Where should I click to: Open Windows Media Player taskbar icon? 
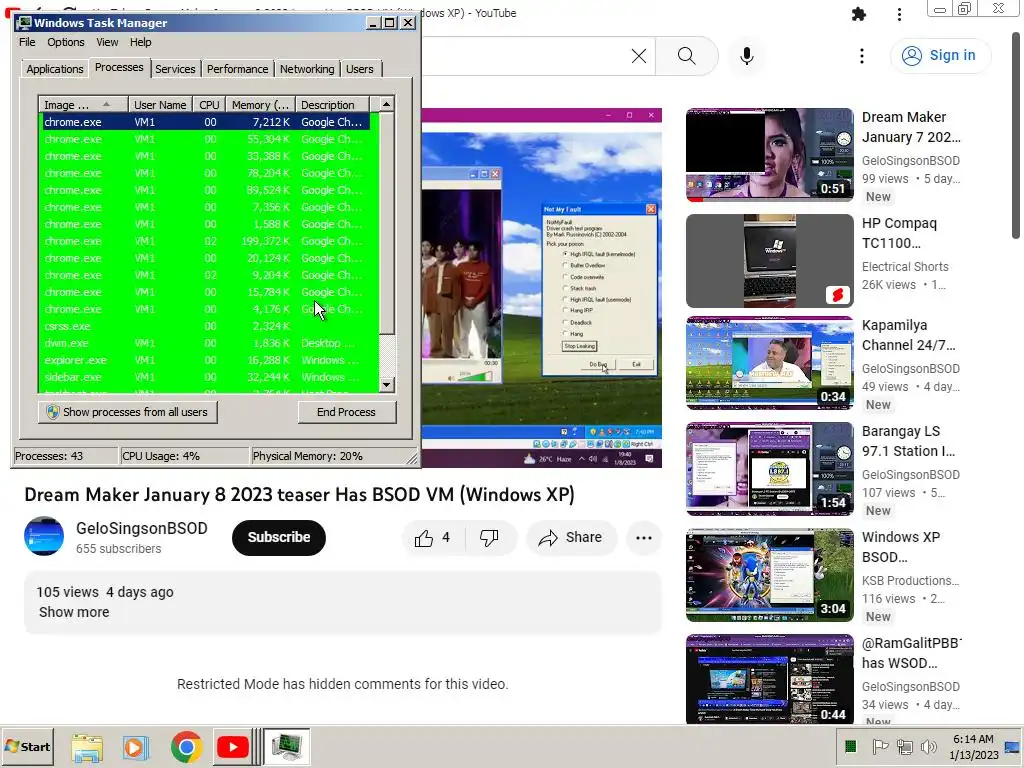point(136,747)
